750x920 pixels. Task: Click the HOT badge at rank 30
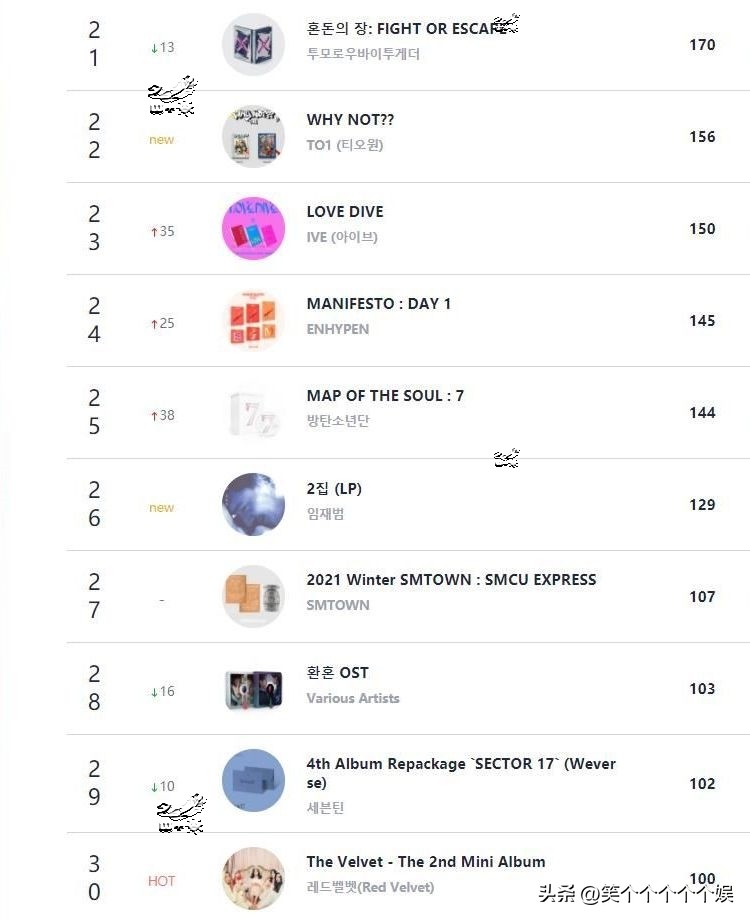[161, 881]
